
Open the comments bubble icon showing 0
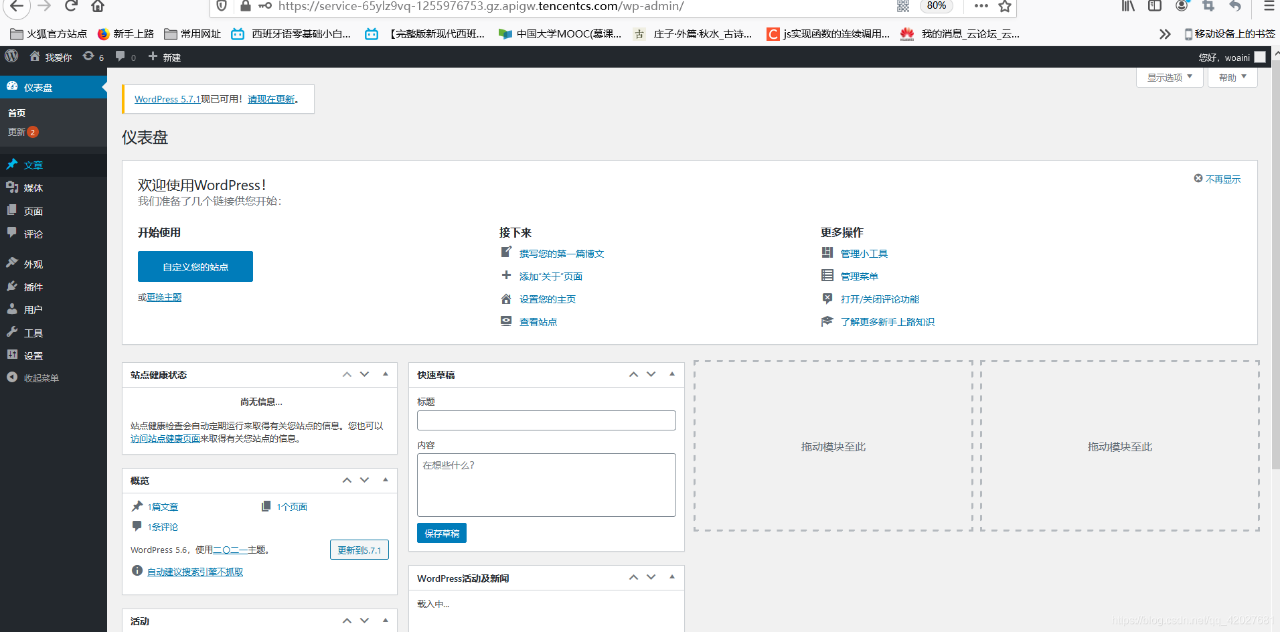(121, 57)
